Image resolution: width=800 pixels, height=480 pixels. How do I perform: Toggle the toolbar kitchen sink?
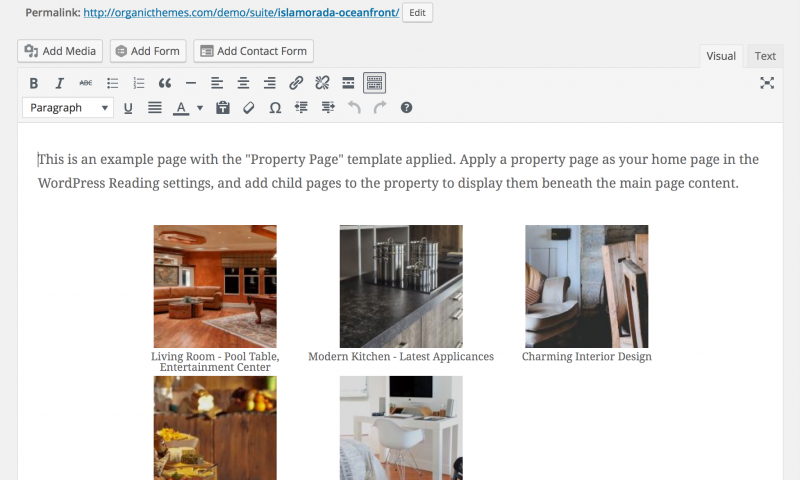tap(374, 83)
